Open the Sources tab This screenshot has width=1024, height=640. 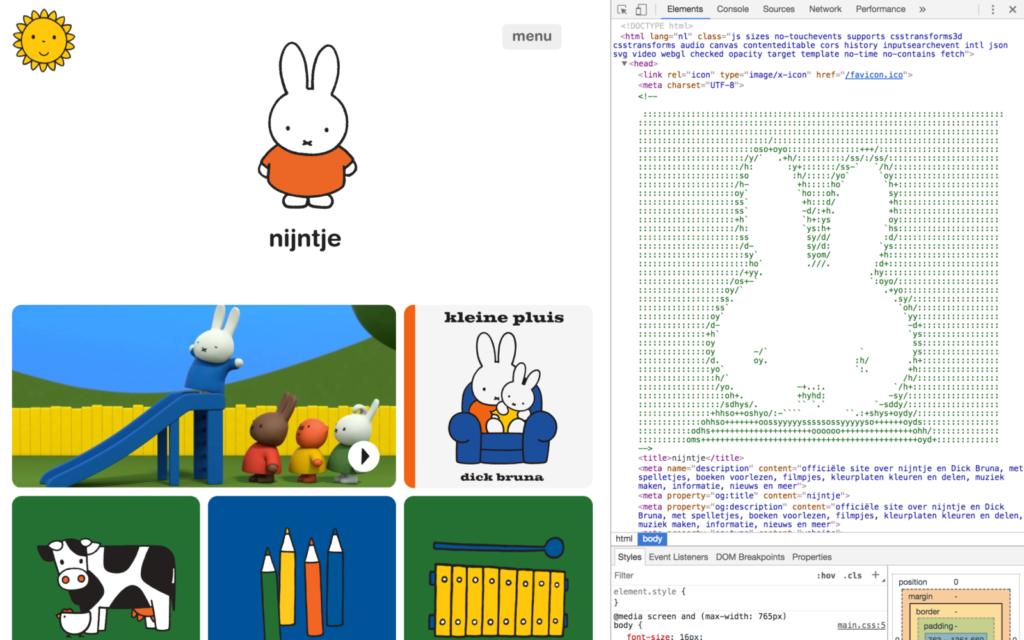[778, 9]
